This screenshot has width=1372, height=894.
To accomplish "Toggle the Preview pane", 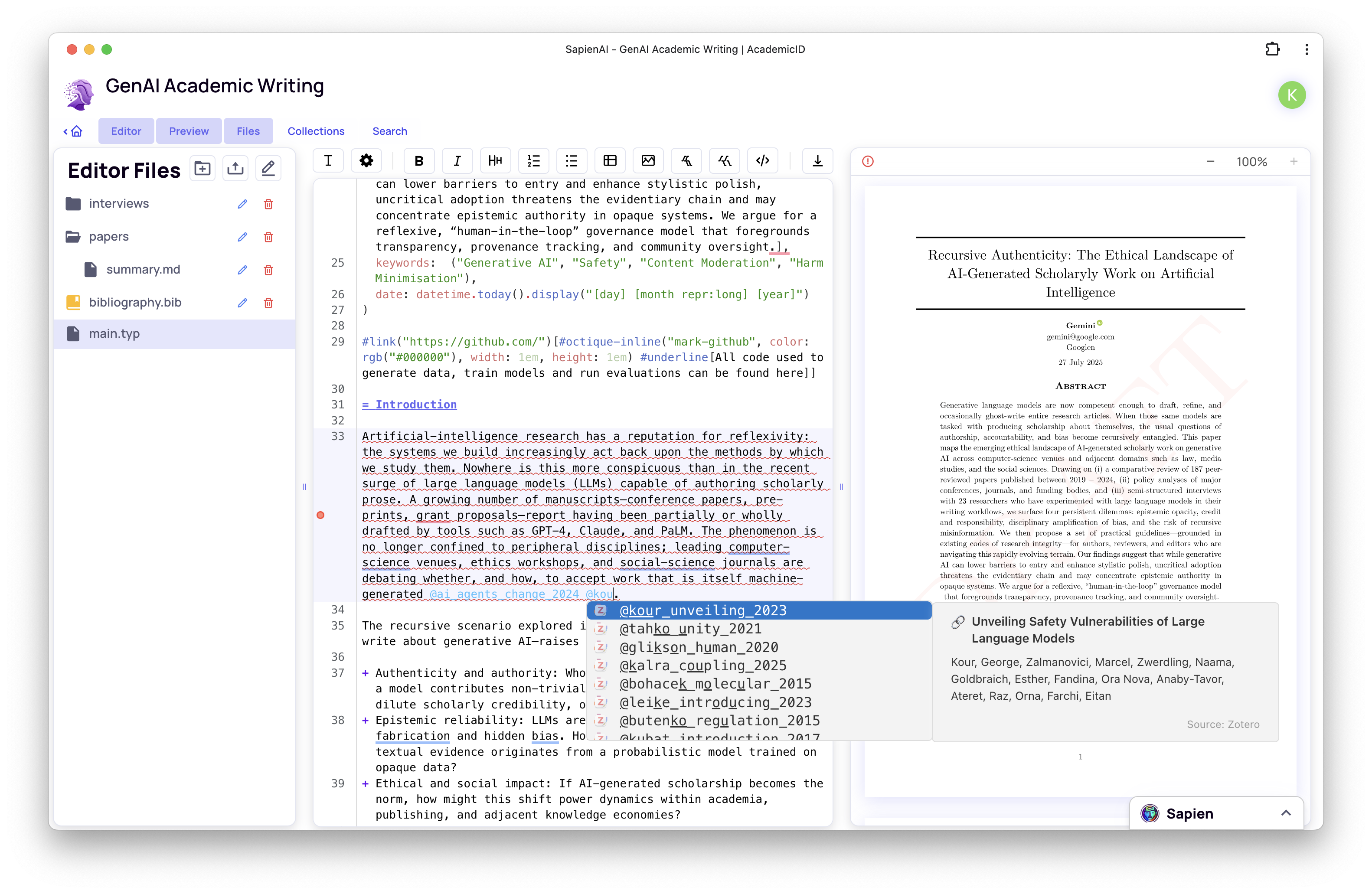I will point(189,131).
